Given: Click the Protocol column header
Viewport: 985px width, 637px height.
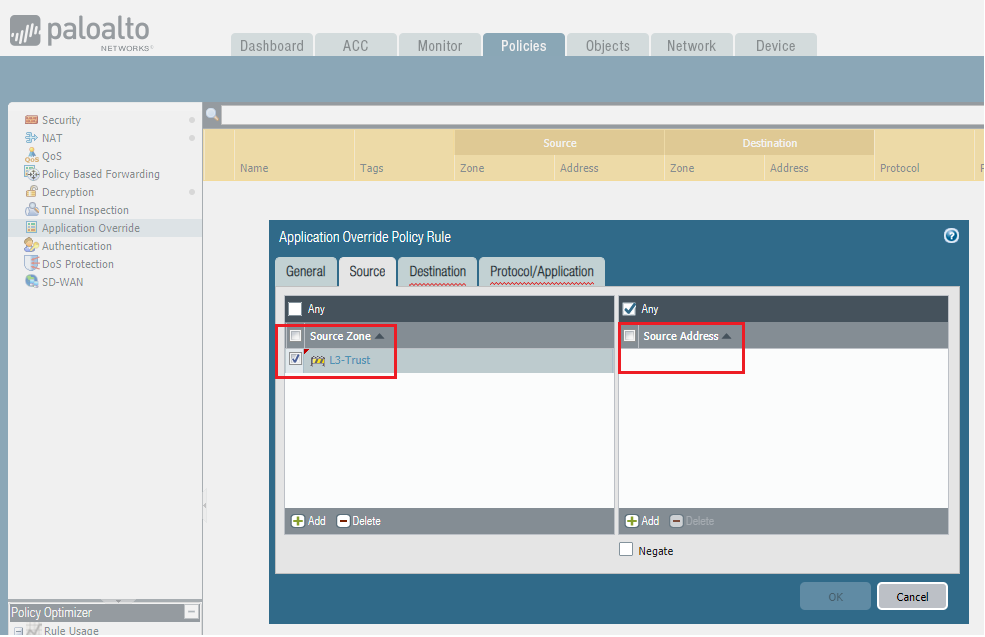Looking at the screenshot, I should point(900,168).
